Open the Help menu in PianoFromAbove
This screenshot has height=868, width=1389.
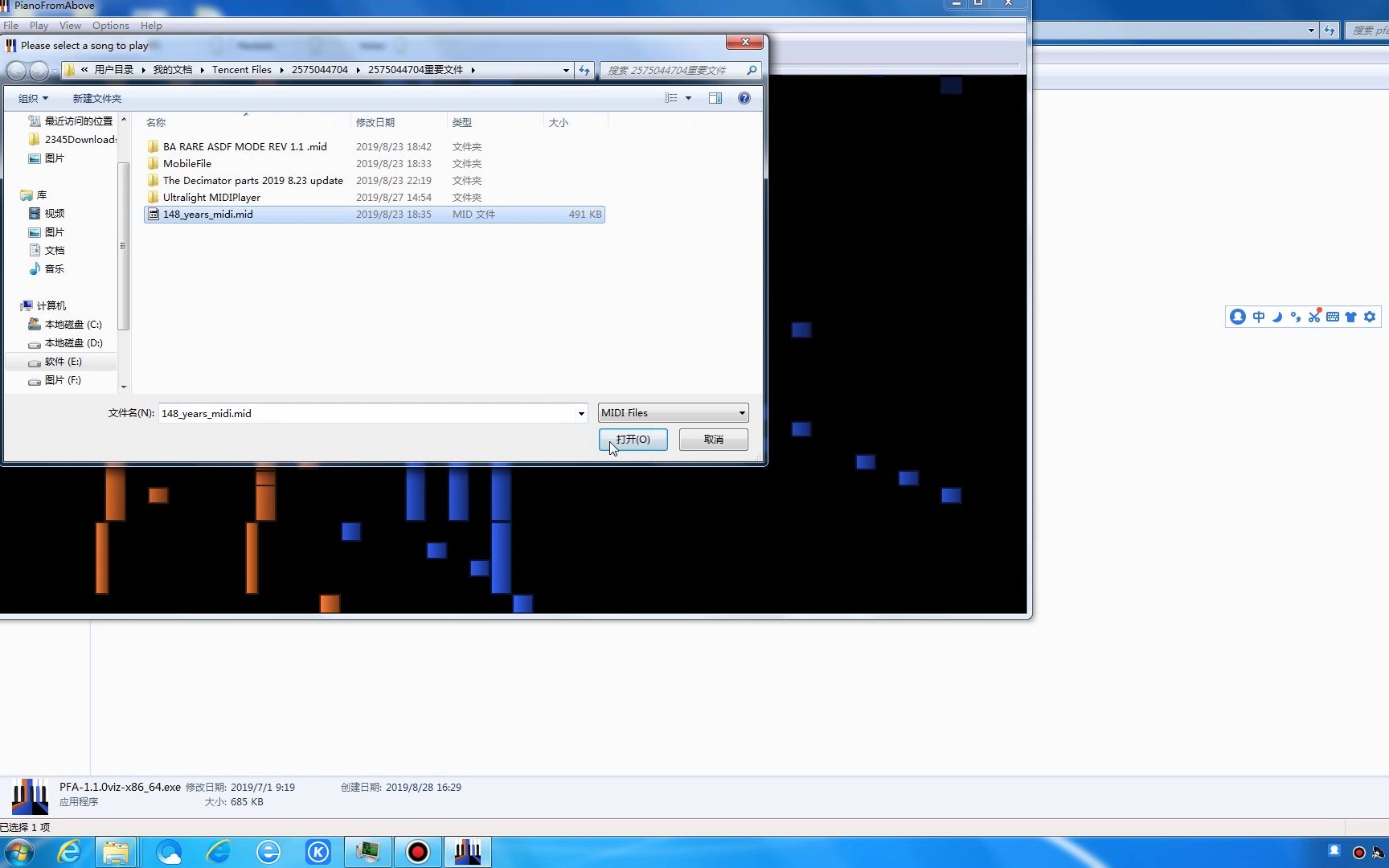click(x=151, y=26)
